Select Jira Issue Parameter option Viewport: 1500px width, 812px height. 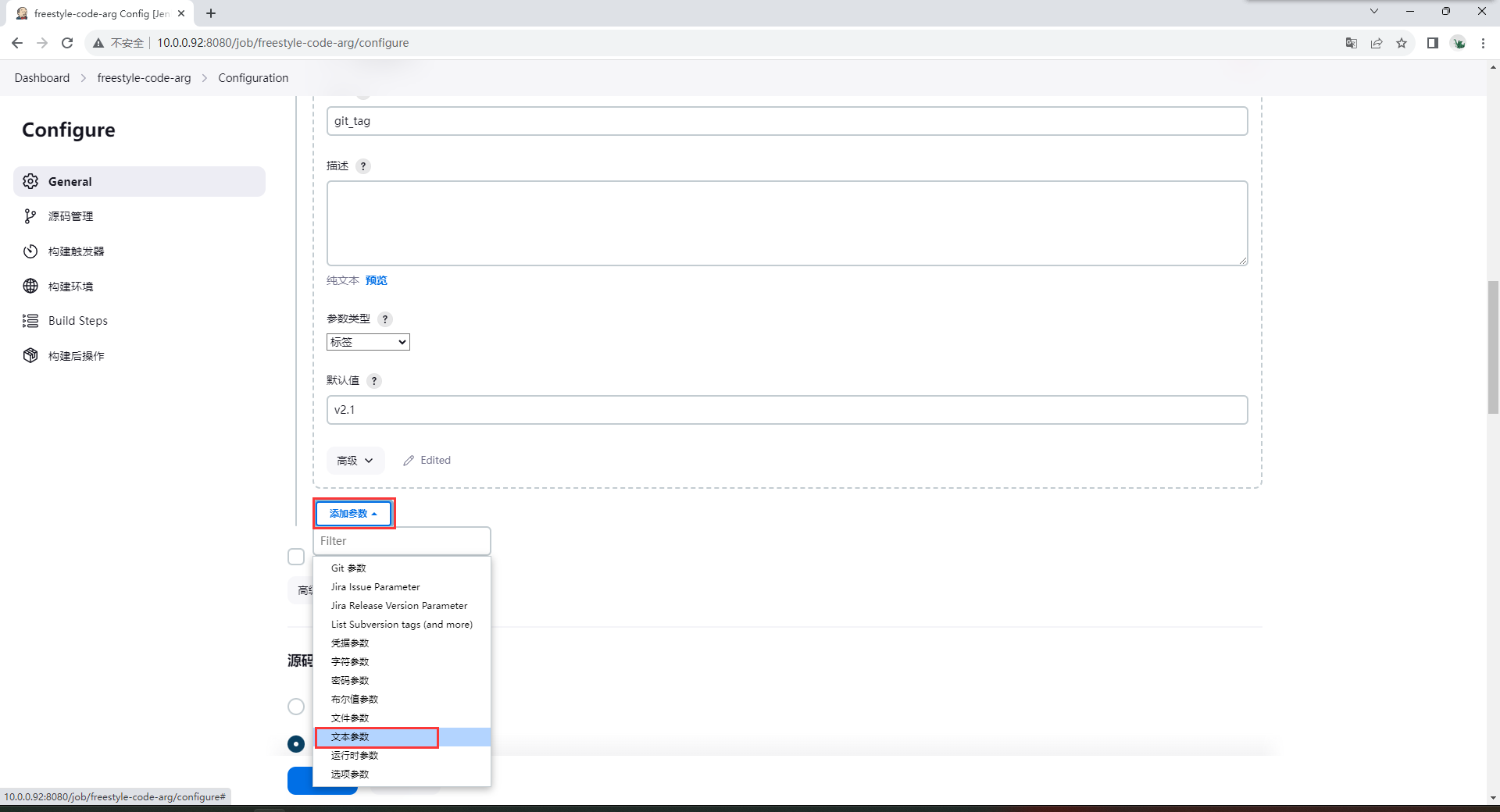click(x=402, y=587)
